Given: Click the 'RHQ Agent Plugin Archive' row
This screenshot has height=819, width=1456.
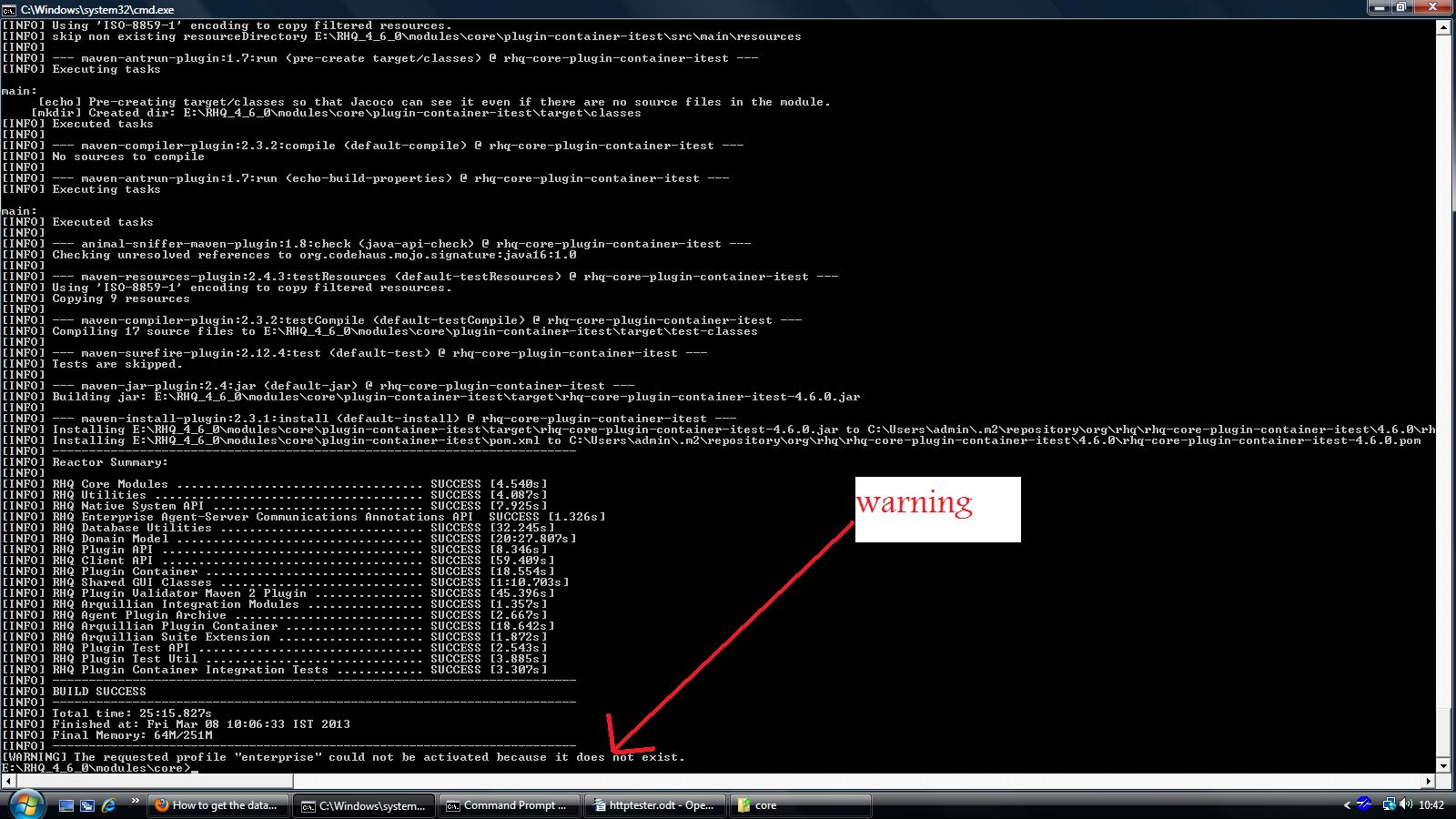Looking at the screenshot, I should (x=274, y=615).
